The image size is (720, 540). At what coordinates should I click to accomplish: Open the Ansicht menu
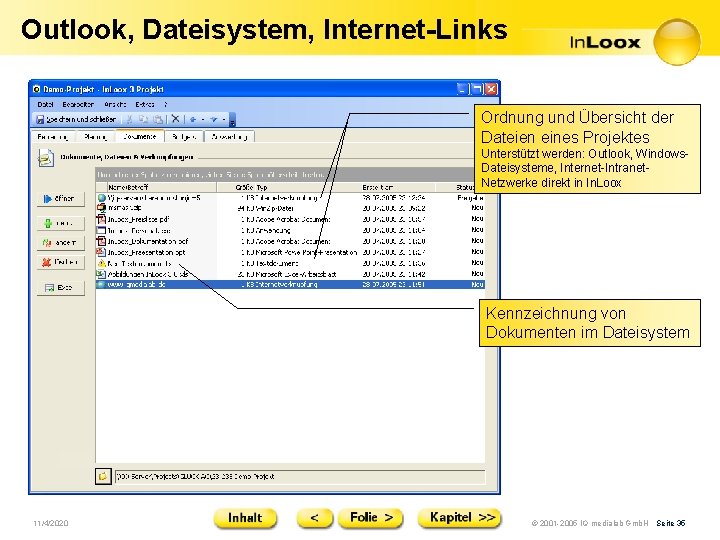coord(115,105)
